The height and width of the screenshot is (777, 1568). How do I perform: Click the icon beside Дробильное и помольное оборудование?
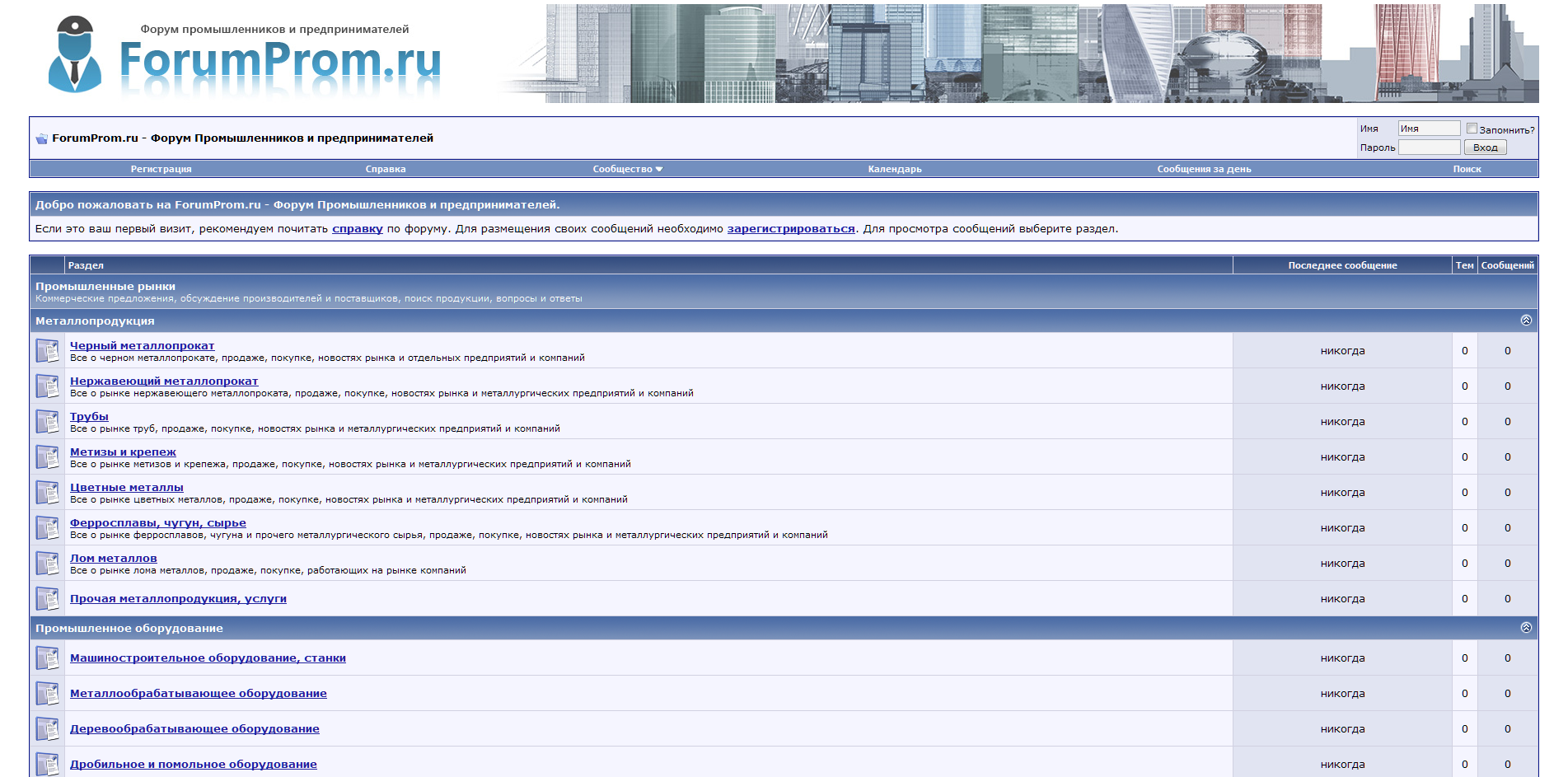(x=45, y=764)
